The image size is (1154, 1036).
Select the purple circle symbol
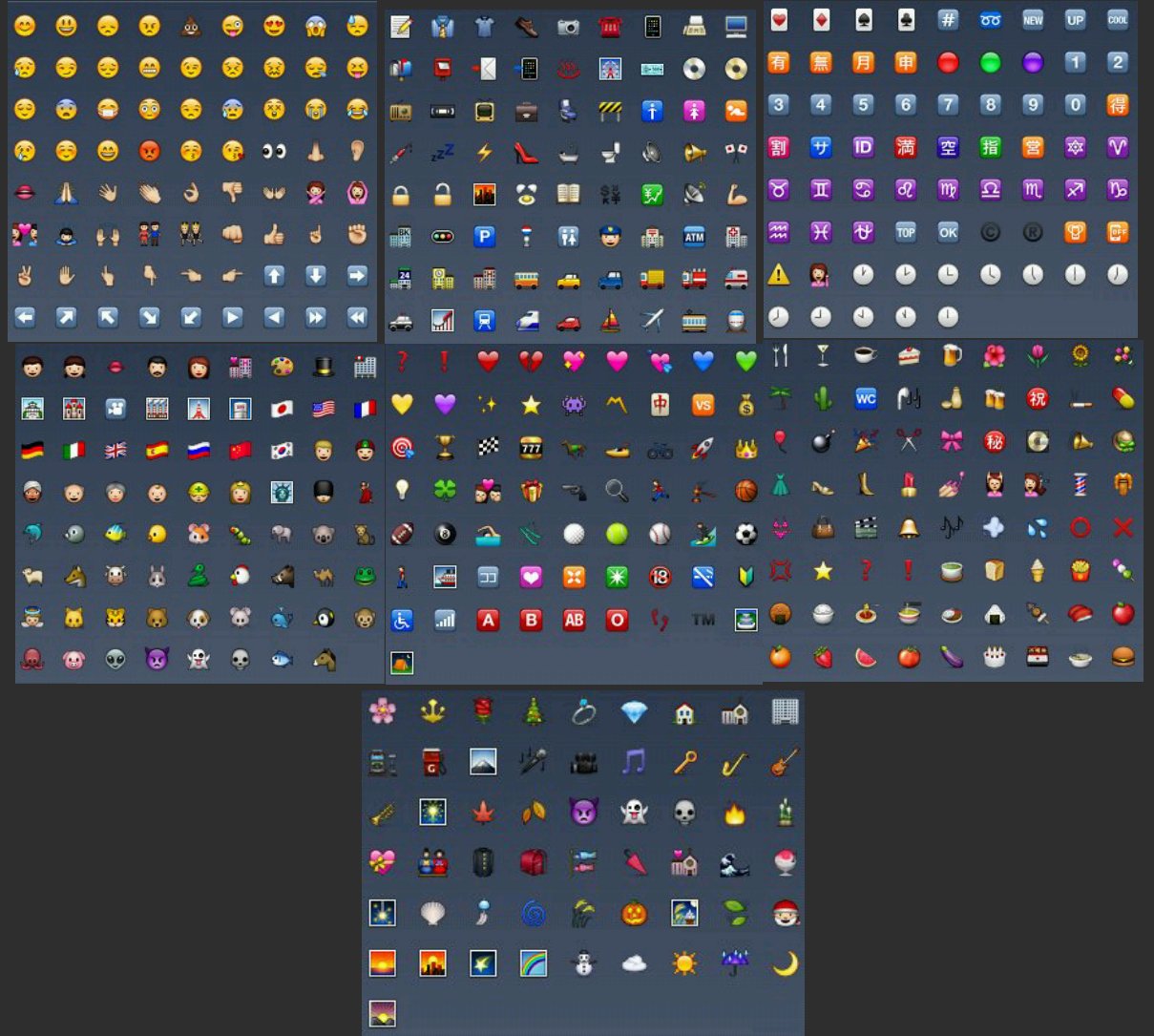(x=1033, y=63)
